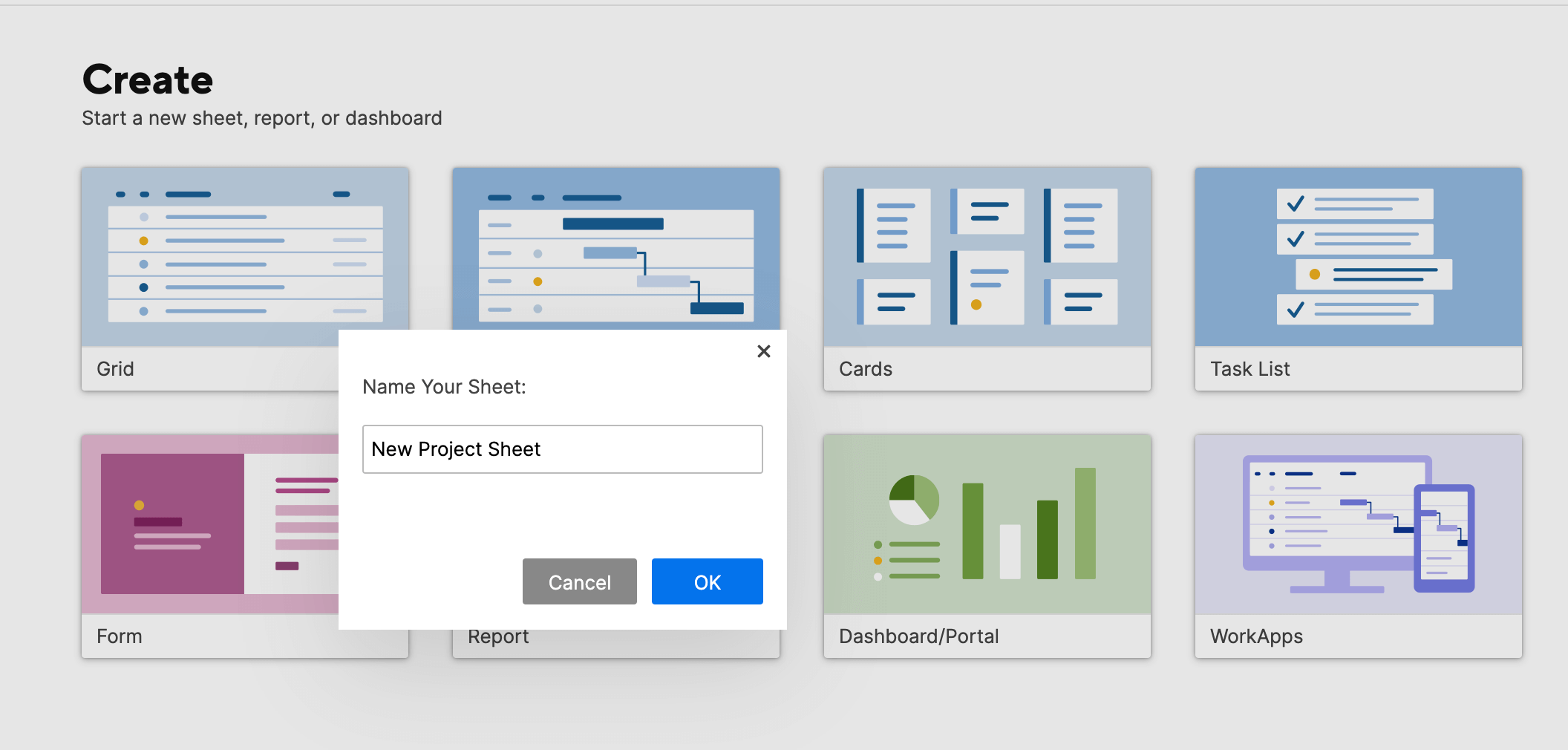Click the Grid tile label
Screen dimensions: 1568x750
(x=116, y=369)
